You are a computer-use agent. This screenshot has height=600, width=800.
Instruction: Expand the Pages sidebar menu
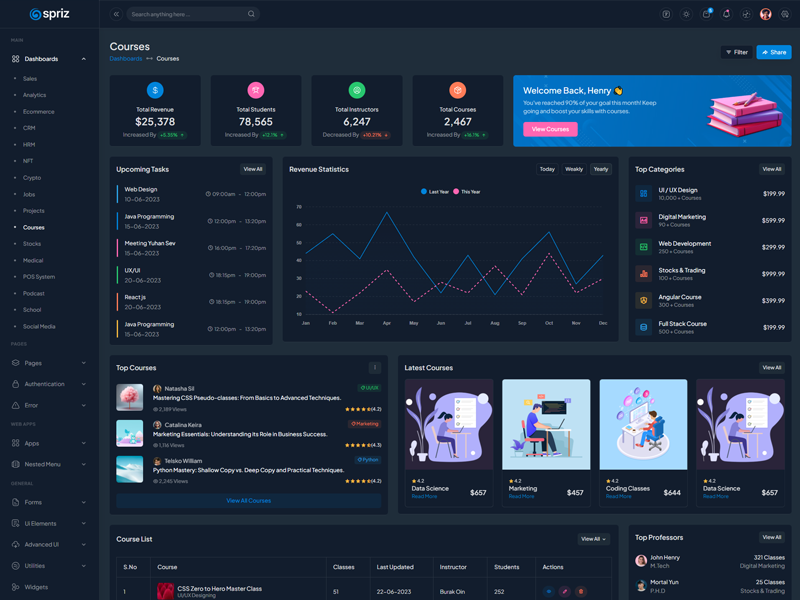pyautogui.click(x=49, y=363)
